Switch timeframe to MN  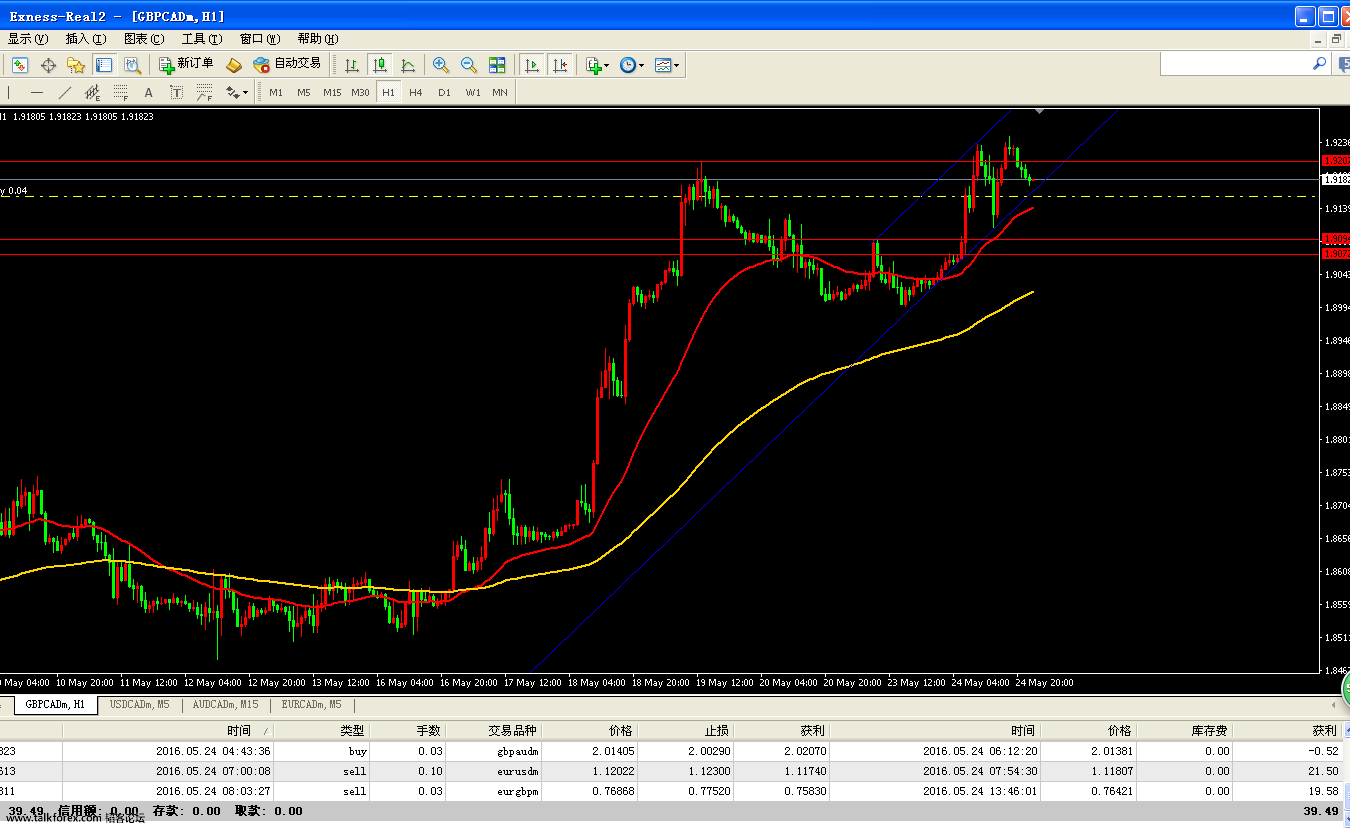(500, 92)
